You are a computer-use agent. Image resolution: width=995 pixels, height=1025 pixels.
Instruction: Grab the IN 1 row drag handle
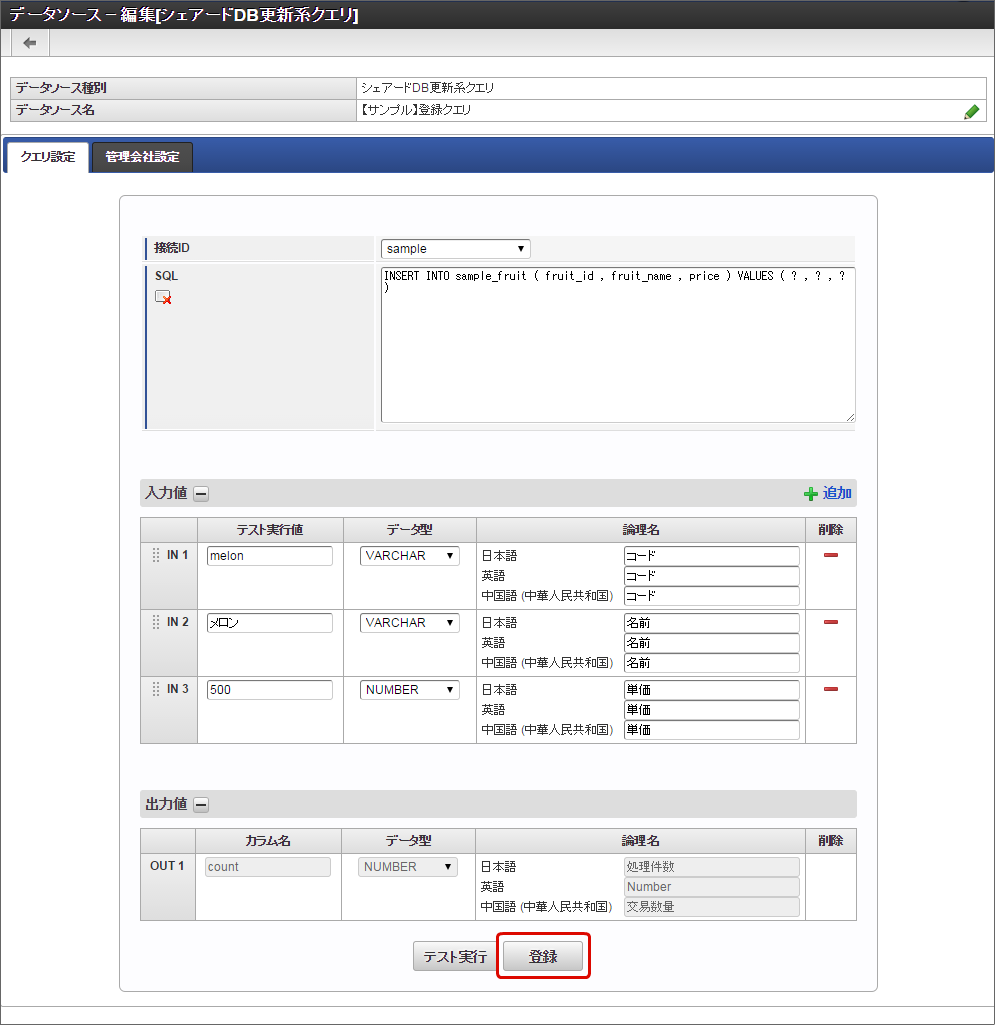156,555
